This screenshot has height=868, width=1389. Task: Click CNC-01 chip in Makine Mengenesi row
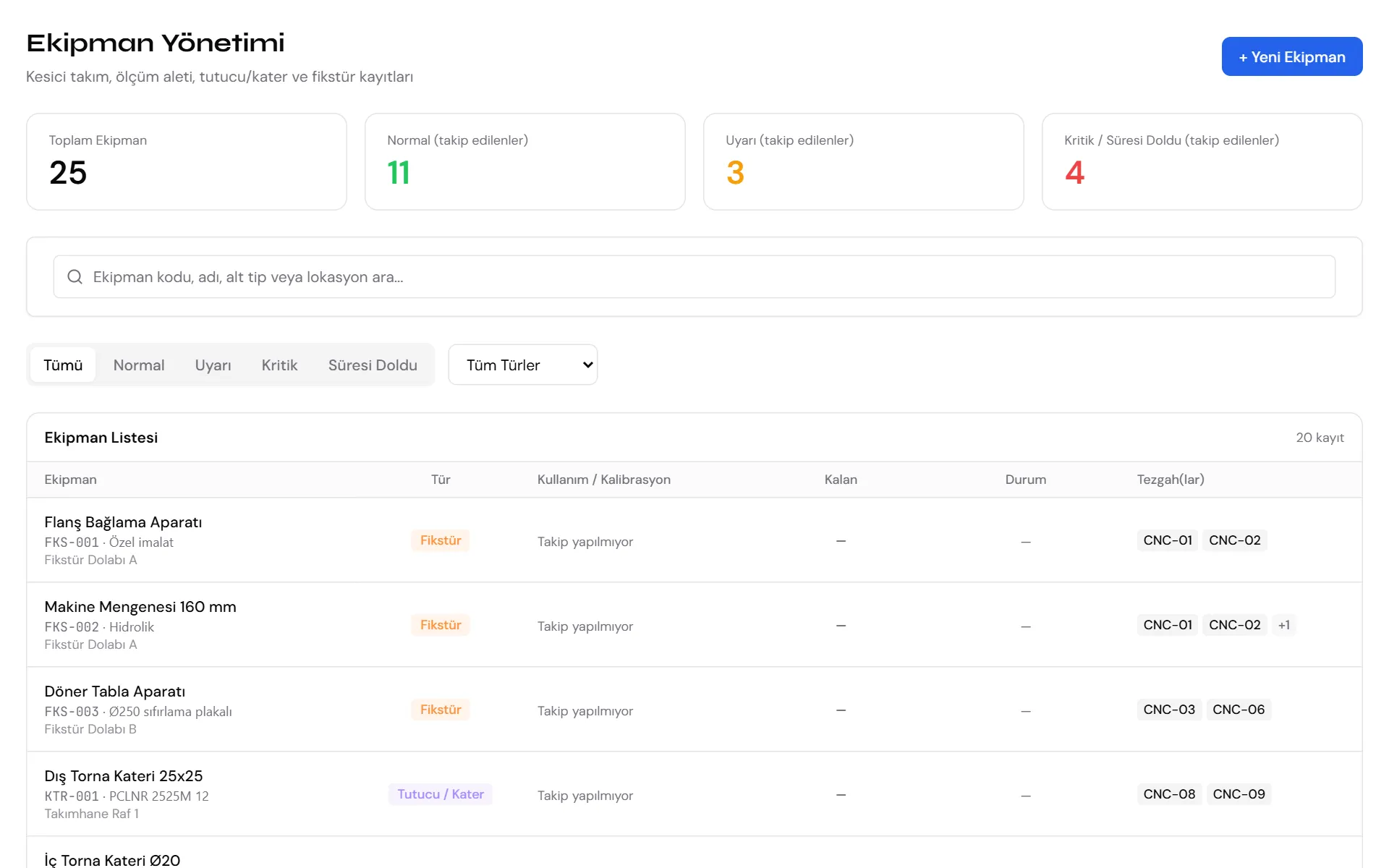tap(1168, 625)
